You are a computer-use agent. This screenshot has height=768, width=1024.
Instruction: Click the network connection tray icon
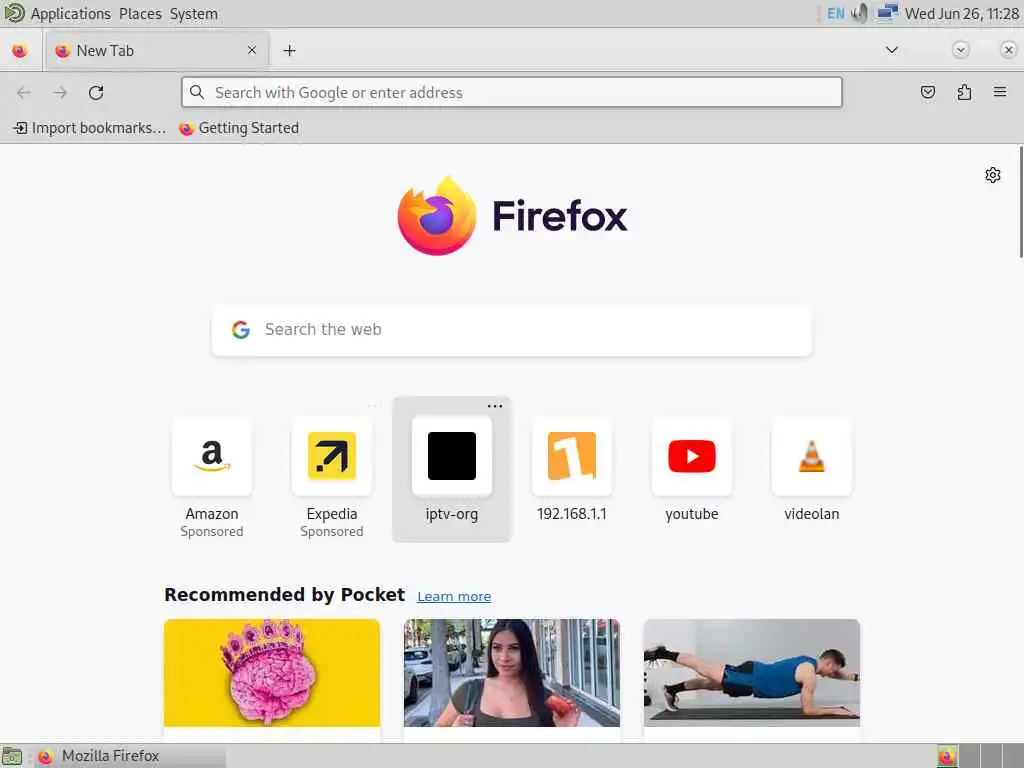(887, 13)
